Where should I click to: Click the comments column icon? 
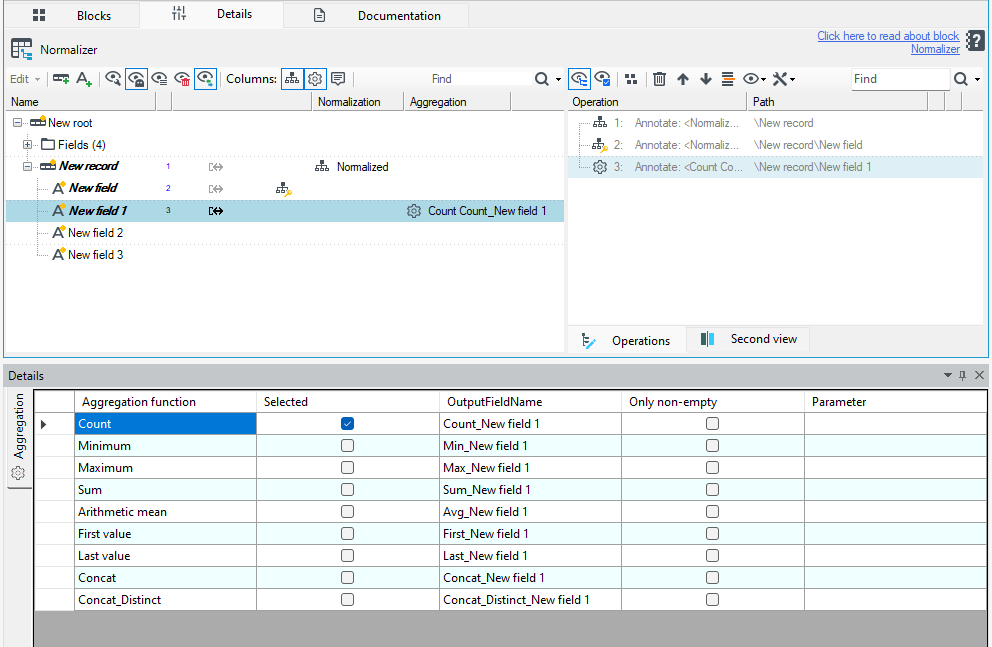(338, 78)
